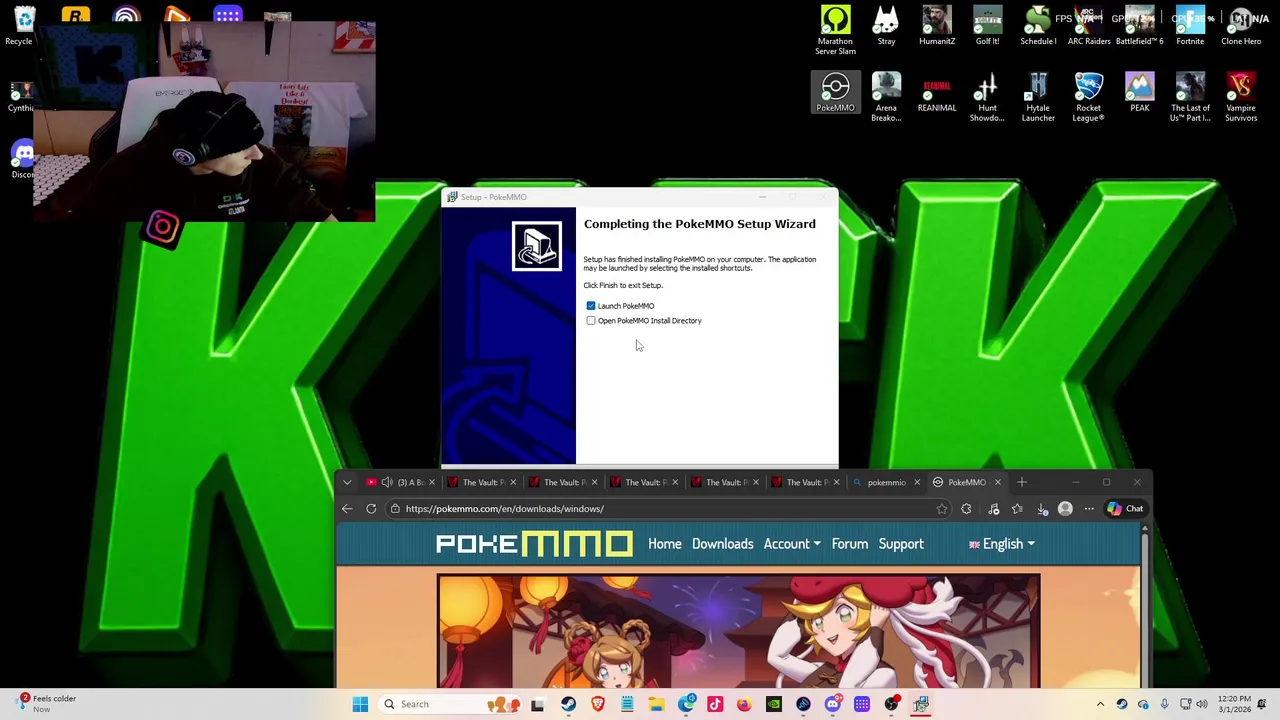Select Marathon Server Slam desktop icon

pos(835,30)
